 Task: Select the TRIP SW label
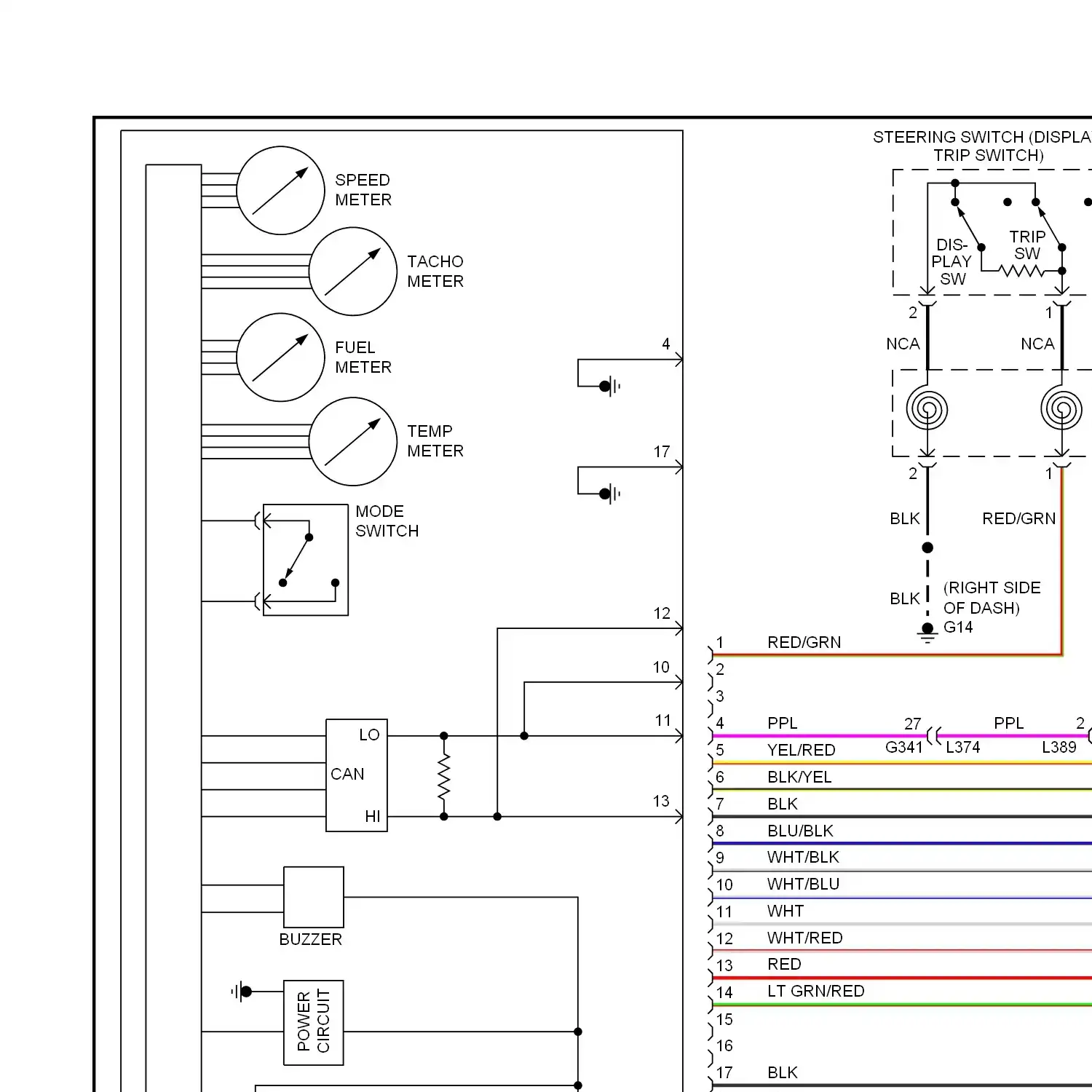[1027, 245]
